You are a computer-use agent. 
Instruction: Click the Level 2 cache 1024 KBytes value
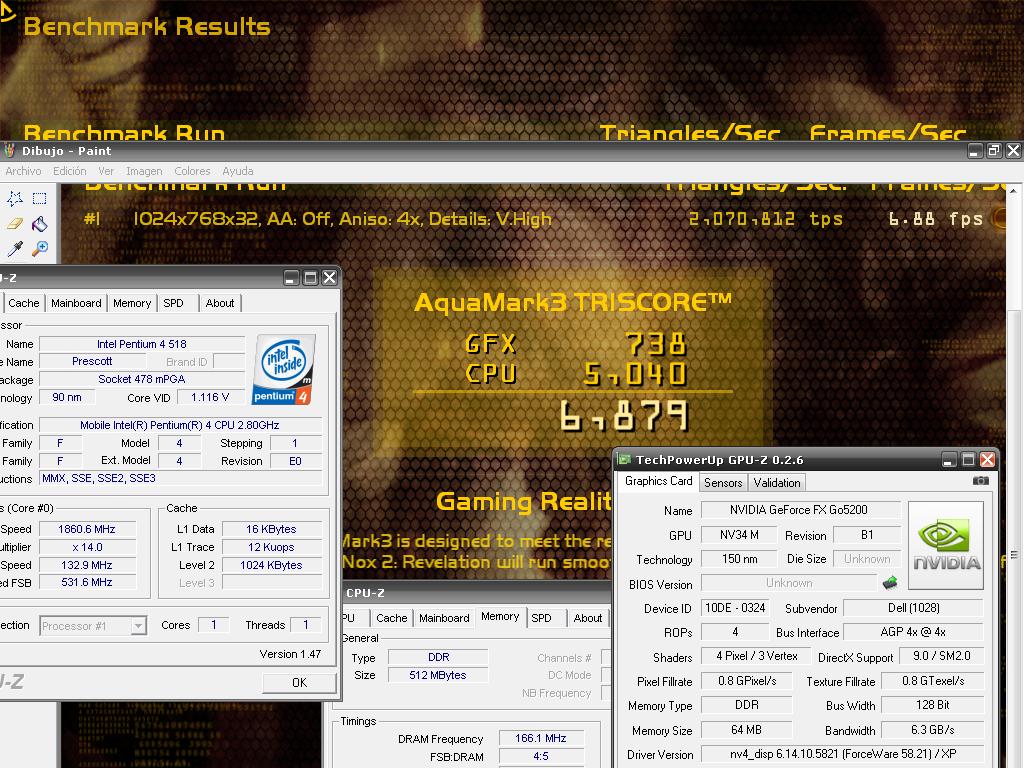pyautogui.click(x=271, y=565)
